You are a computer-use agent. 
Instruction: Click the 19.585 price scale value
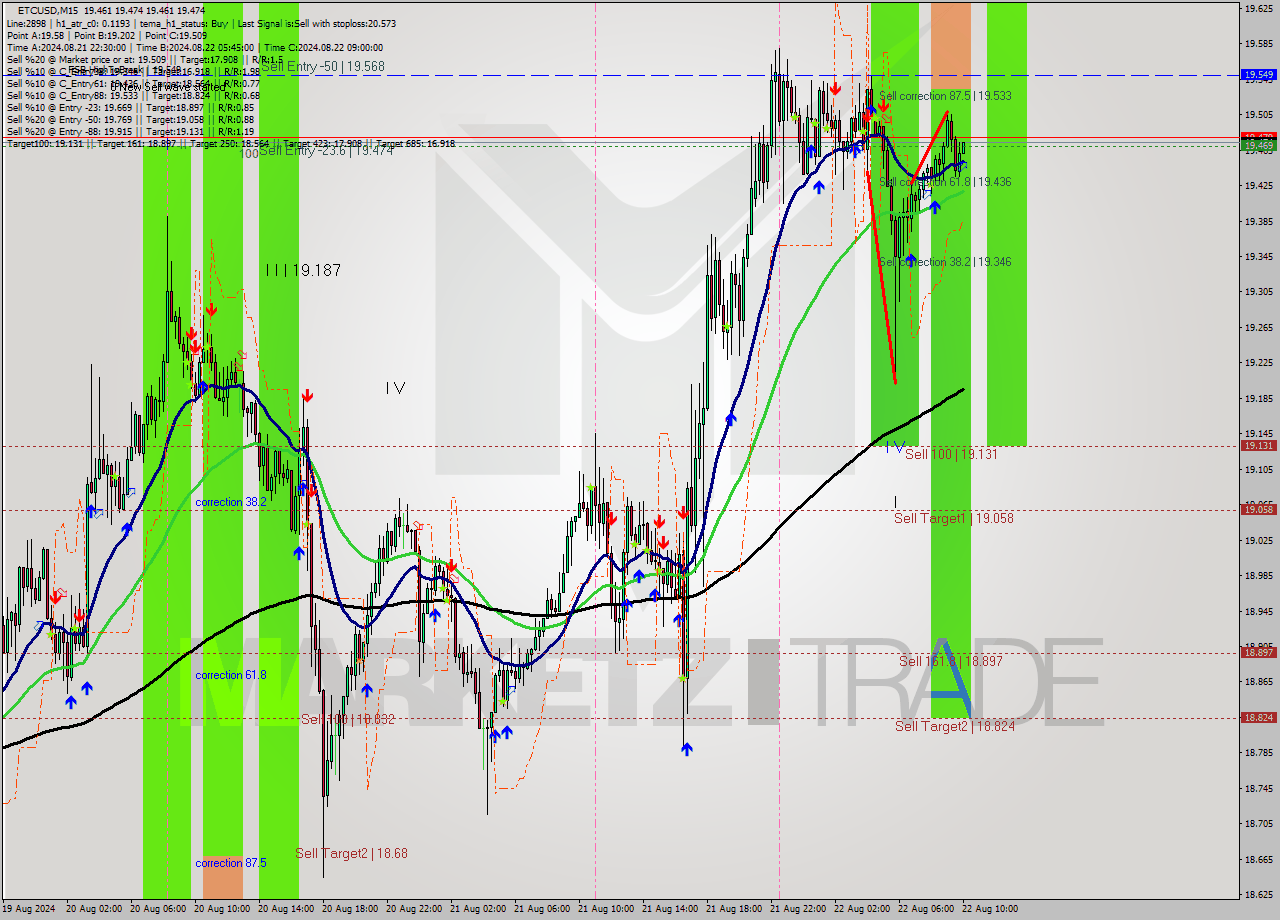click(x=1258, y=44)
